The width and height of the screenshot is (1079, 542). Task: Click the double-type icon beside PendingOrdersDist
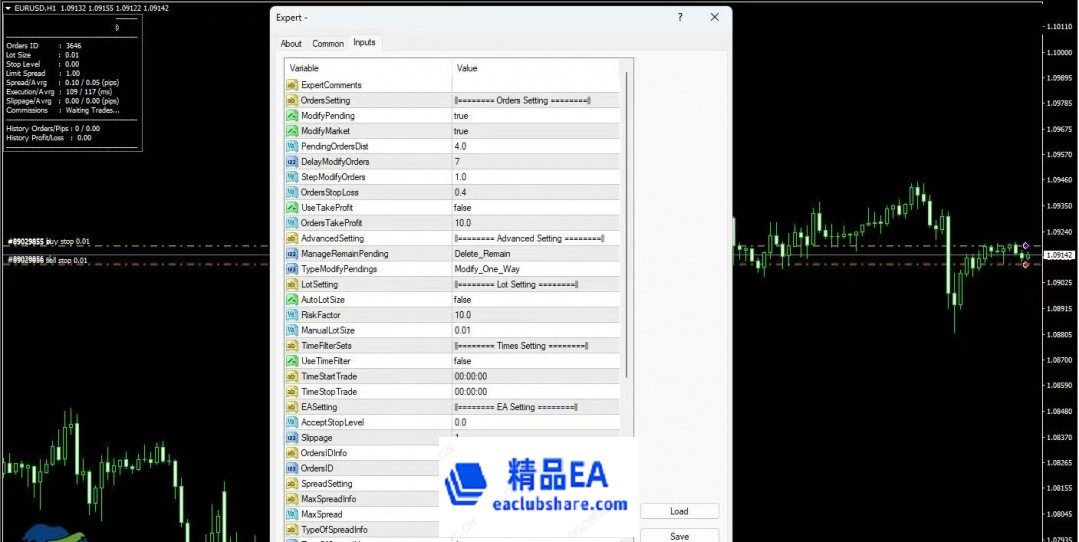click(x=292, y=147)
